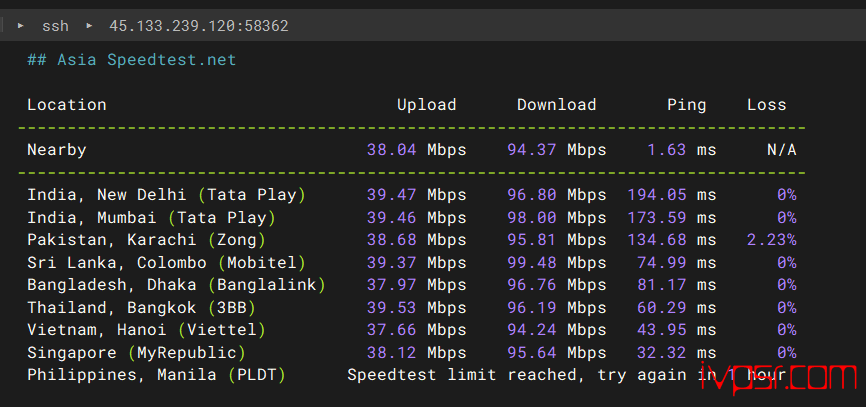Image resolution: width=866 pixels, height=407 pixels.
Task: Click New Delhi upload 39.47
Action: [392, 195]
